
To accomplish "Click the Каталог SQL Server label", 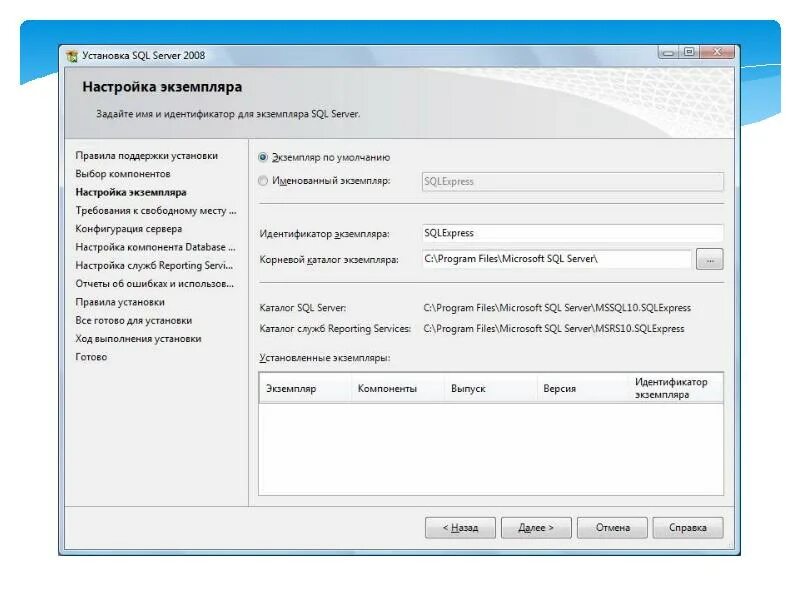I will coord(303,308).
